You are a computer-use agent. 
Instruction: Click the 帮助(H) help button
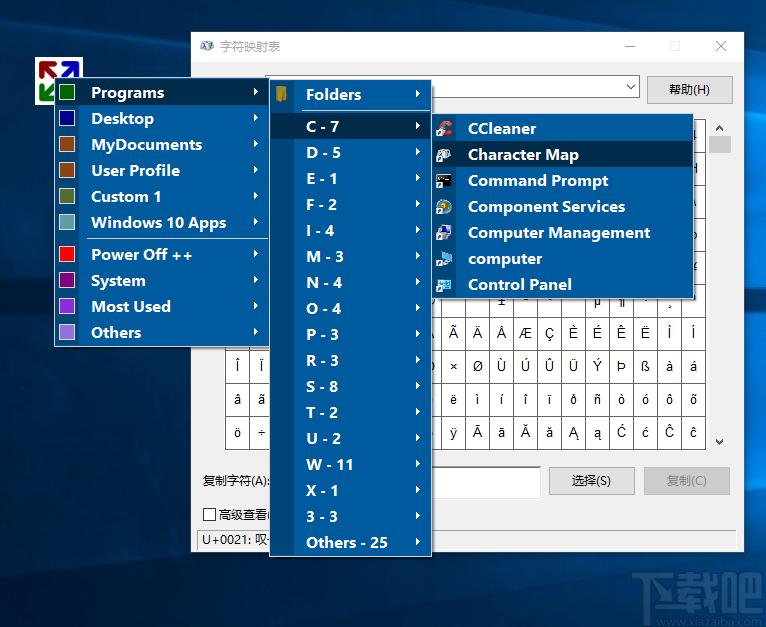[x=689, y=89]
